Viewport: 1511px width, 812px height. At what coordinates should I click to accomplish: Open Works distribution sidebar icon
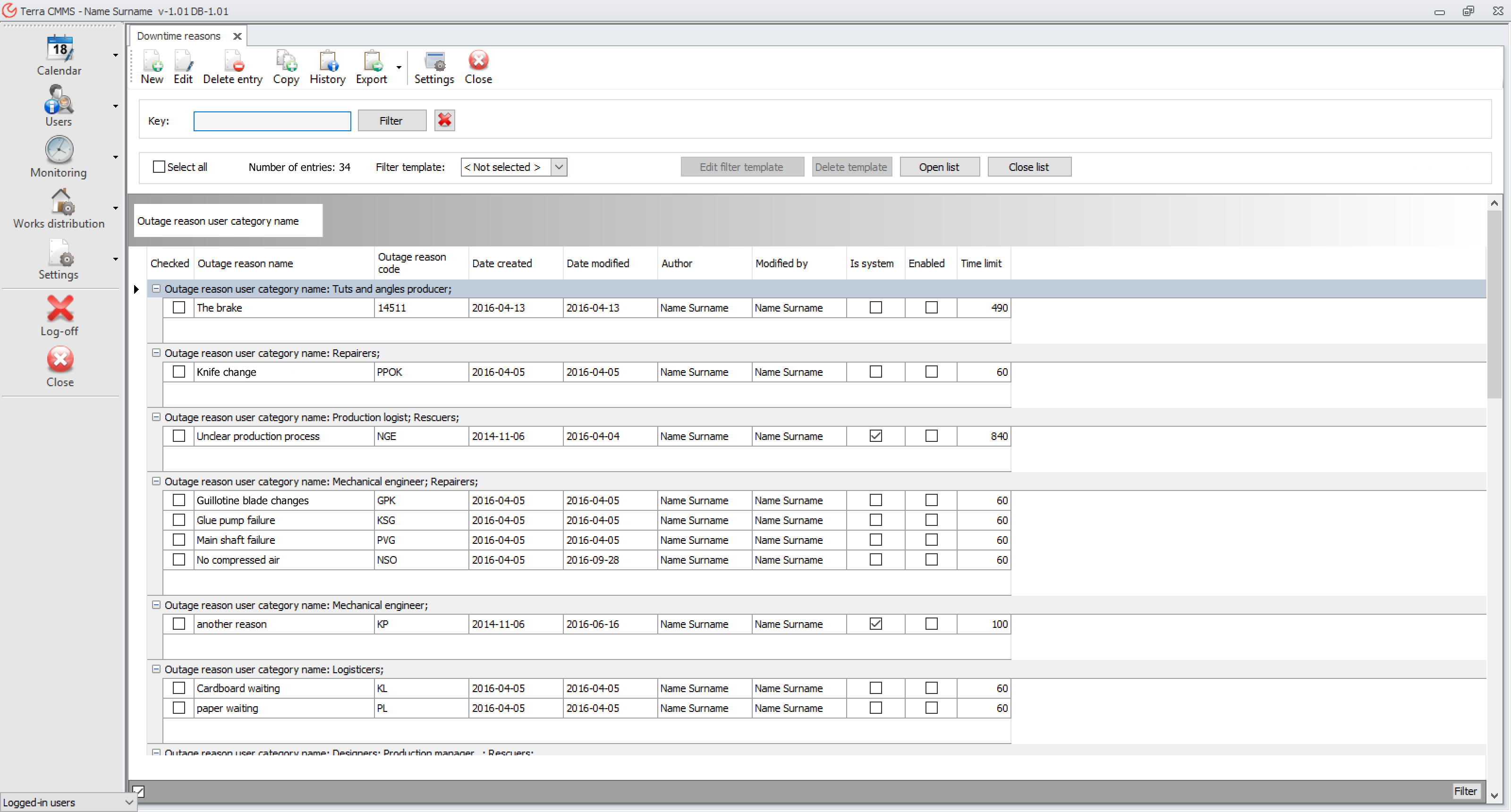pyautogui.click(x=61, y=201)
